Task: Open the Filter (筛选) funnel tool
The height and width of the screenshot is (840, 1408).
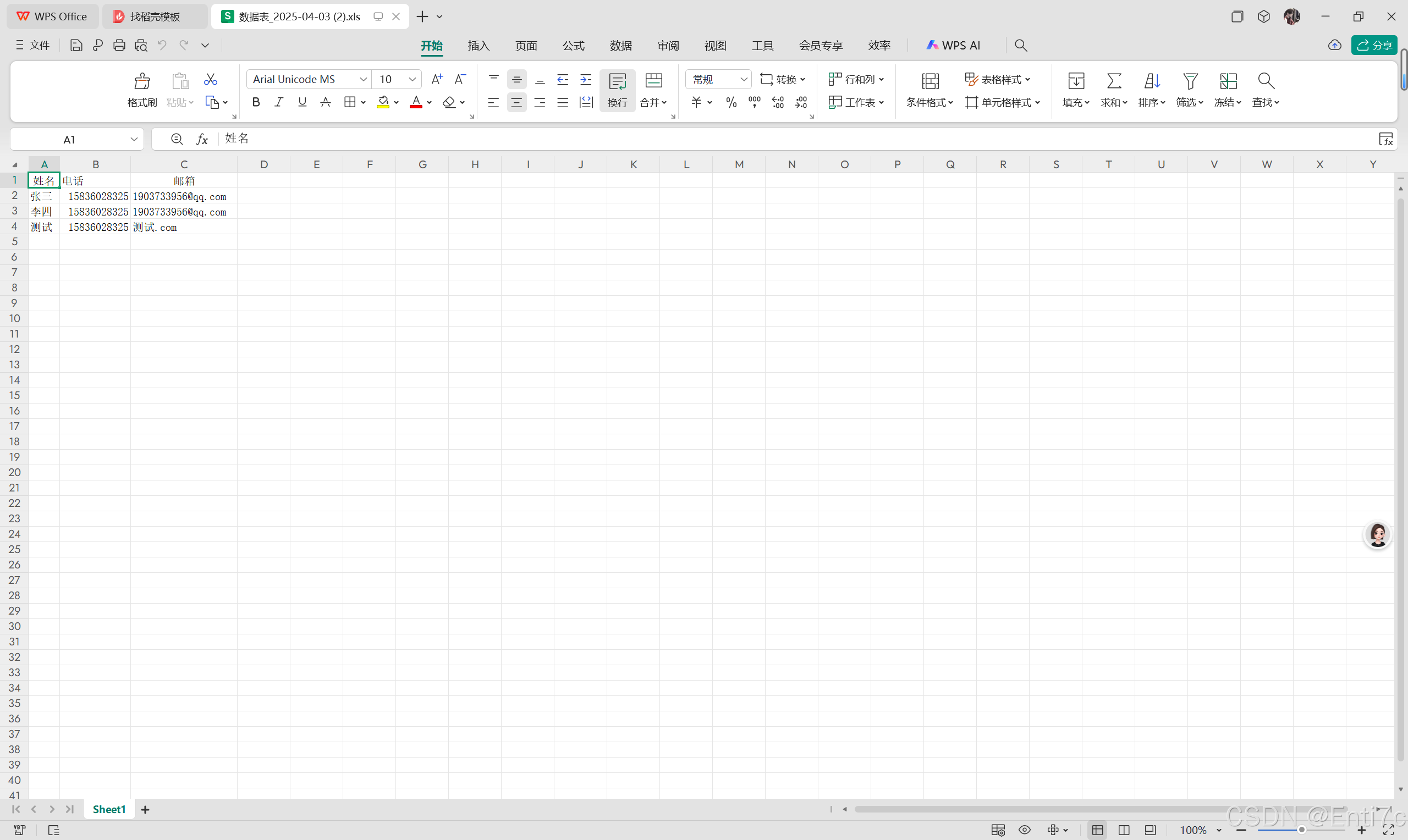Action: (x=1190, y=81)
